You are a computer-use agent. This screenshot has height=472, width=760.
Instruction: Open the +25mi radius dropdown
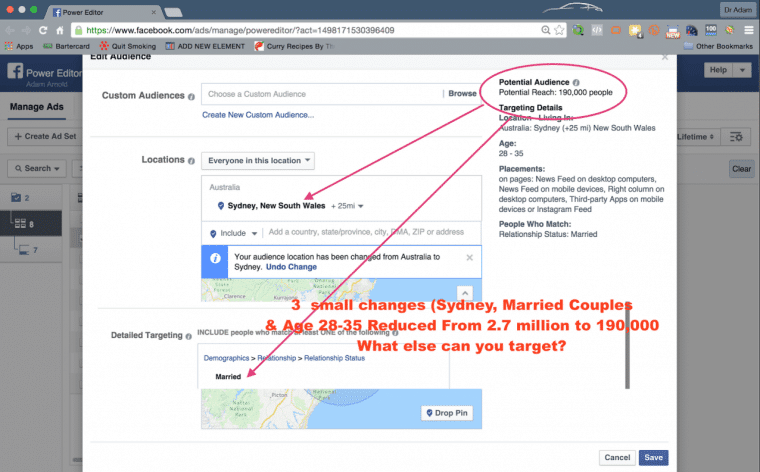pos(347,206)
